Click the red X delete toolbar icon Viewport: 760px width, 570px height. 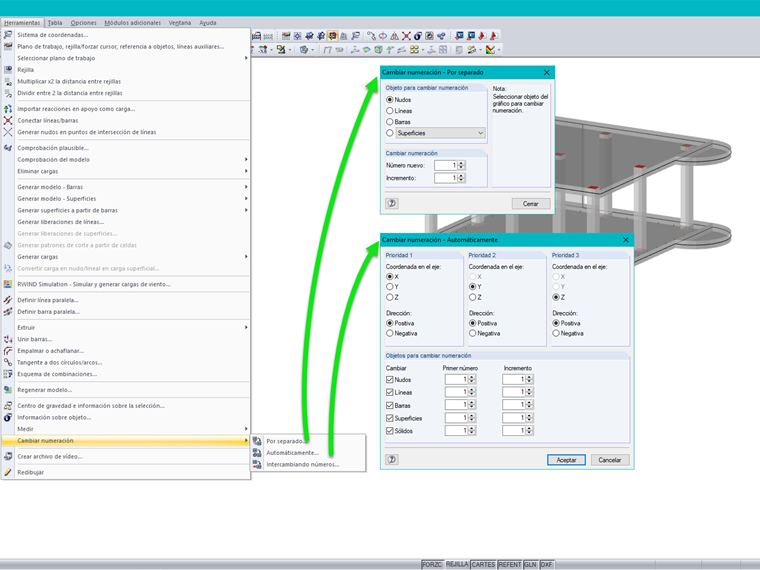point(406,36)
